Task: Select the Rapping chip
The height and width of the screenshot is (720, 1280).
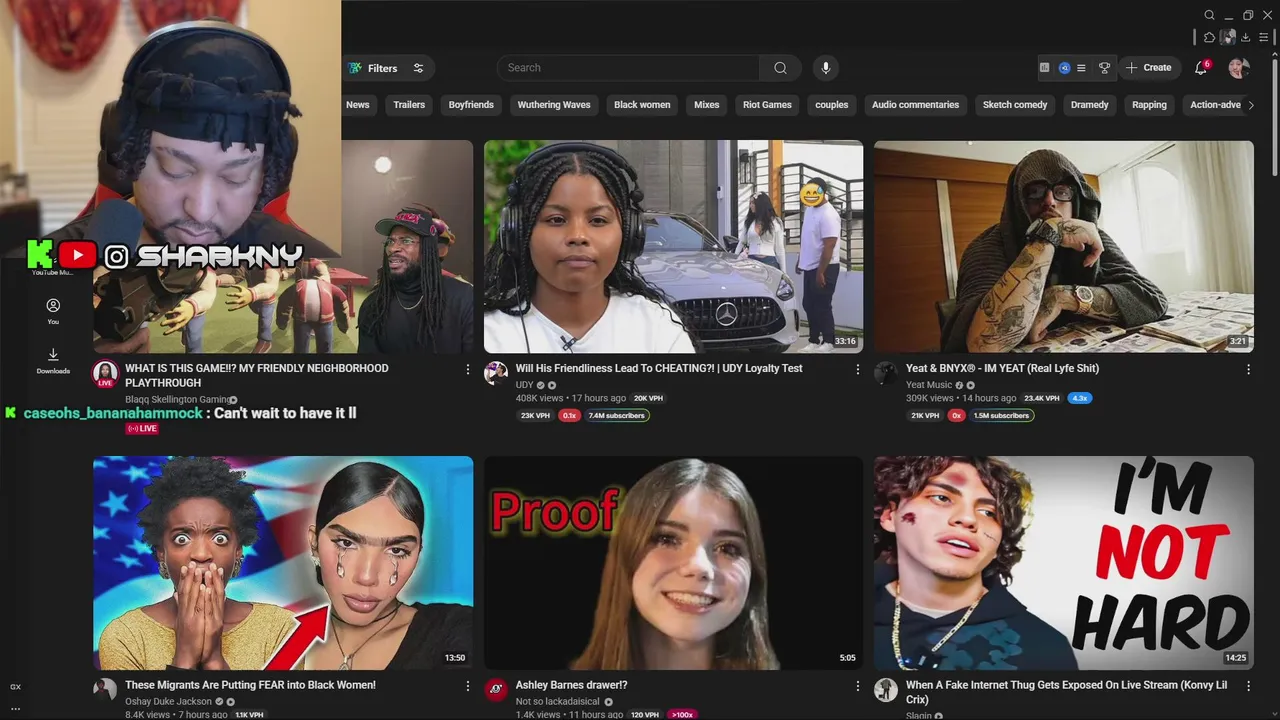Action: click(1149, 105)
